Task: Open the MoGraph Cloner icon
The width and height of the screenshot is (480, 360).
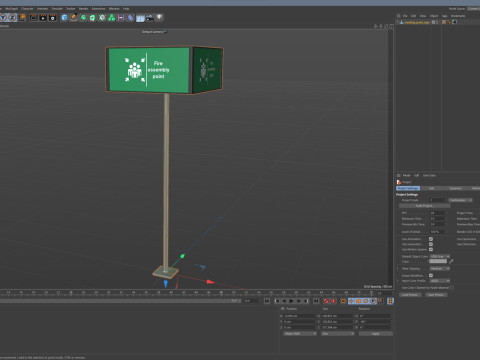Action: (102, 18)
